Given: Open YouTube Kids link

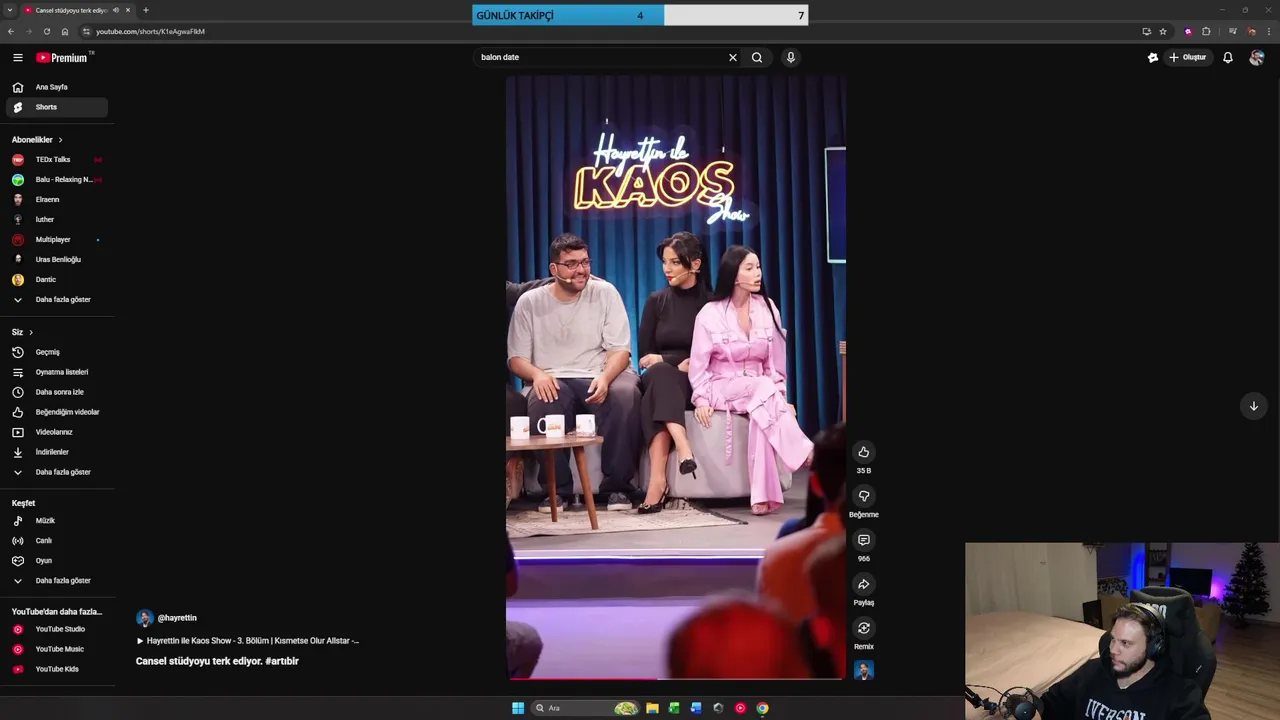Looking at the screenshot, I should [57, 669].
